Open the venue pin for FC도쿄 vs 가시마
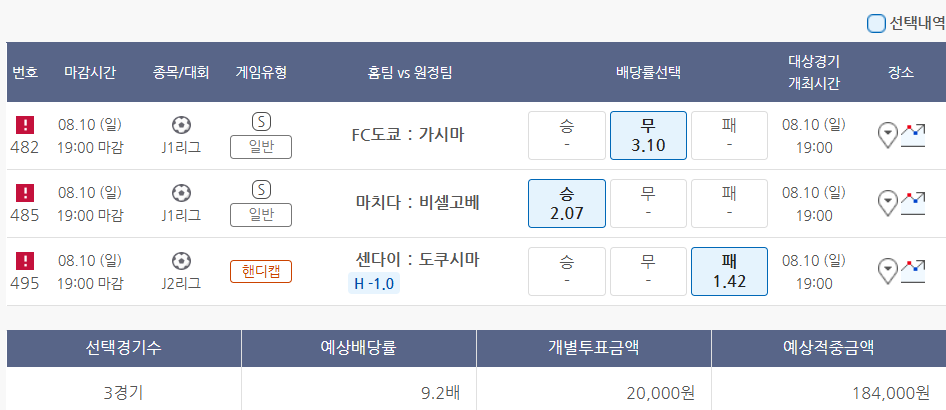Viewport: 946px width, 410px height. tap(887, 135)
